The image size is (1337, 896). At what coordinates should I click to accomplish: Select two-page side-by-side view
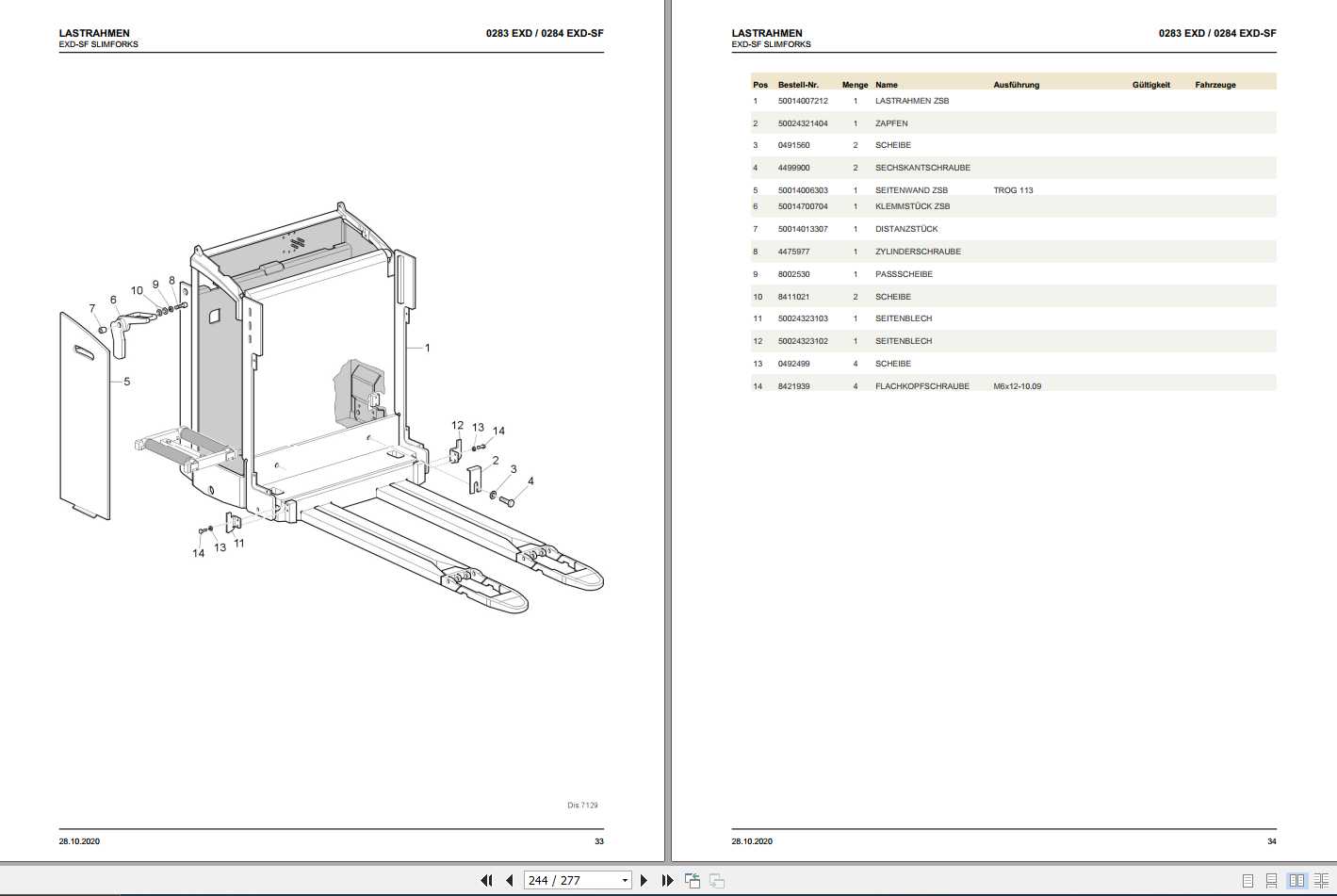coord(1297,880)
